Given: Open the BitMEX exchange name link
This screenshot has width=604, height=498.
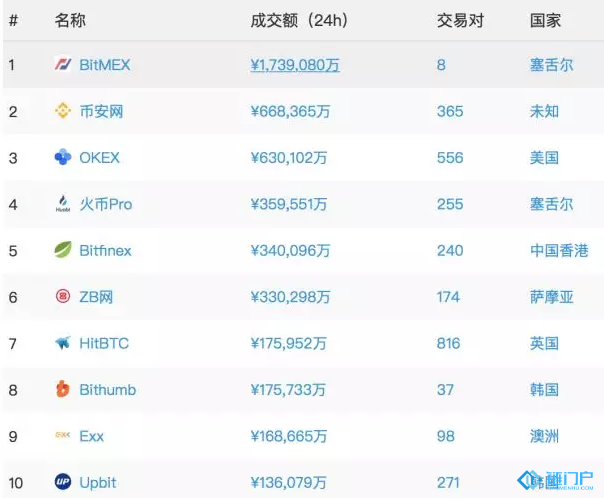Looking at the screenshot, I should [x=104, y=65].
